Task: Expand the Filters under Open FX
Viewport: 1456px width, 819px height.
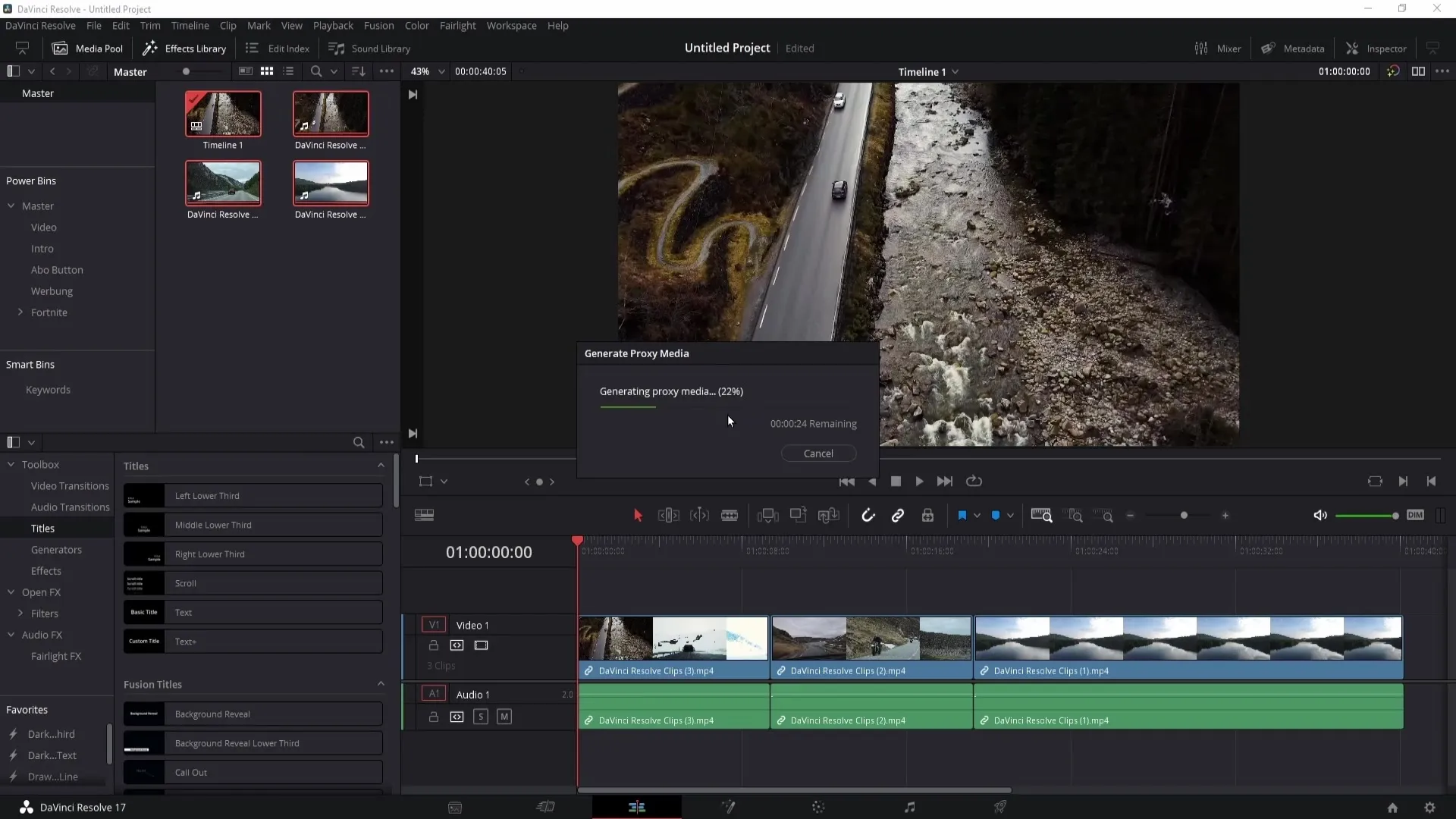Action: point(20,613)
